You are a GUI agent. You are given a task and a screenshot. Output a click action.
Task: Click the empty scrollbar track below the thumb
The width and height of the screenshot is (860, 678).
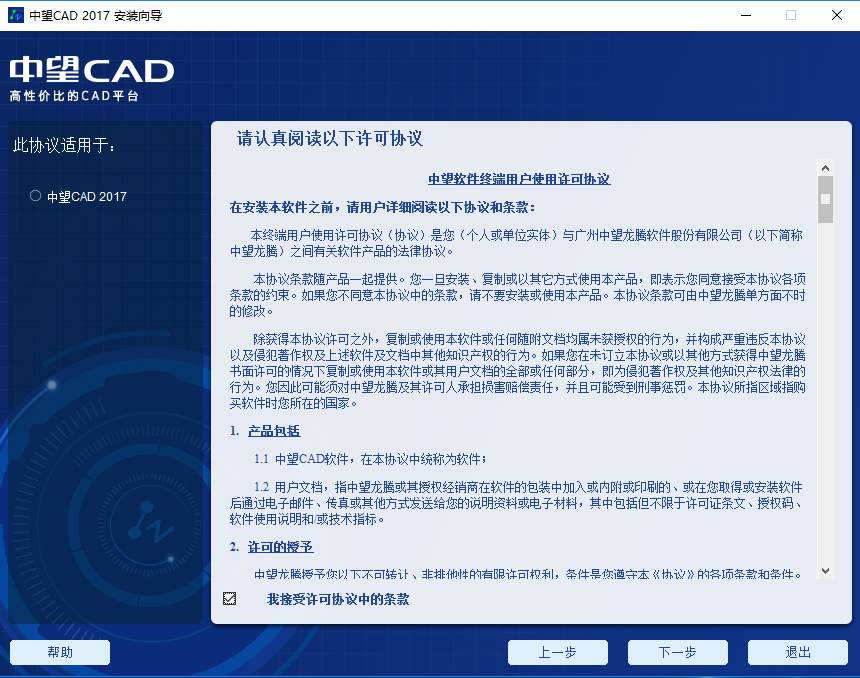point(826,400)
